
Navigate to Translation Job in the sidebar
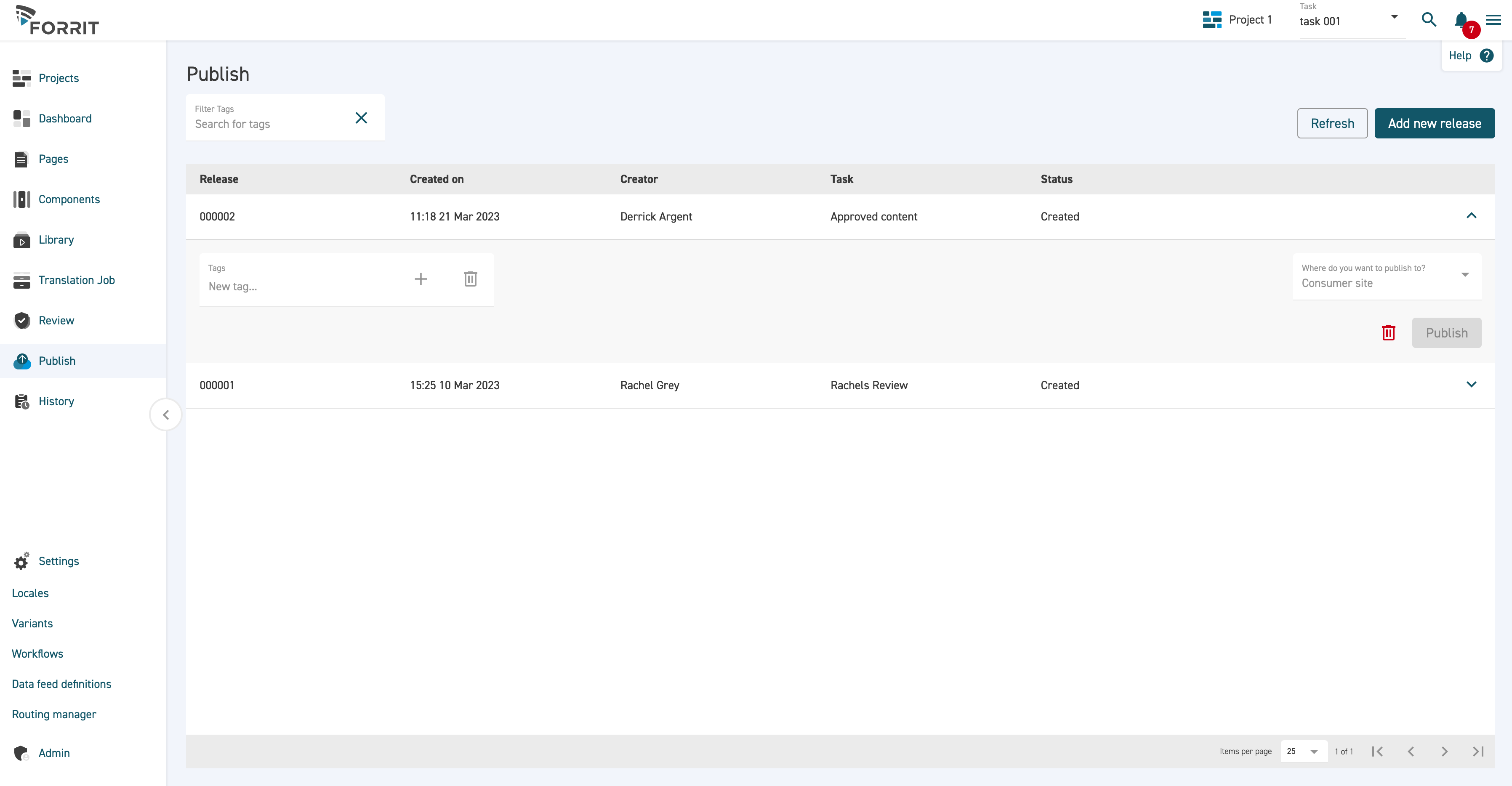(x=77, y=280)
